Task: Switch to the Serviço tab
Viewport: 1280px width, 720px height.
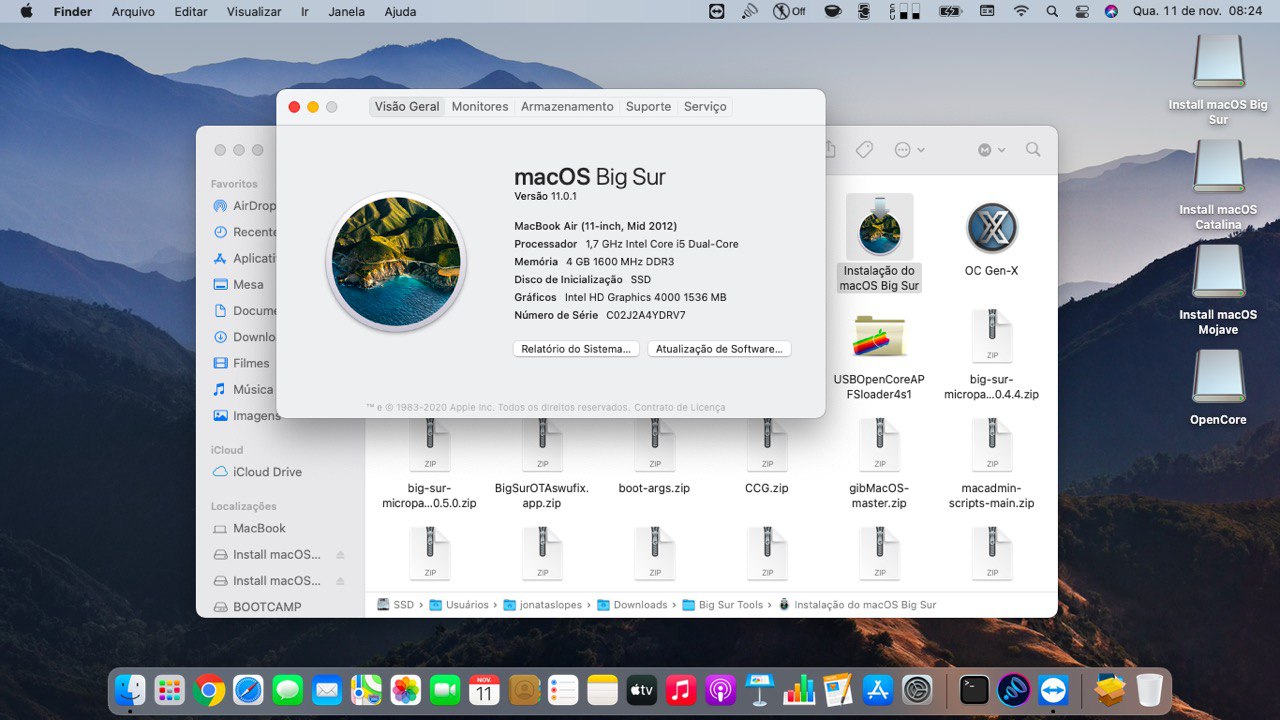Action: (705, 107)
